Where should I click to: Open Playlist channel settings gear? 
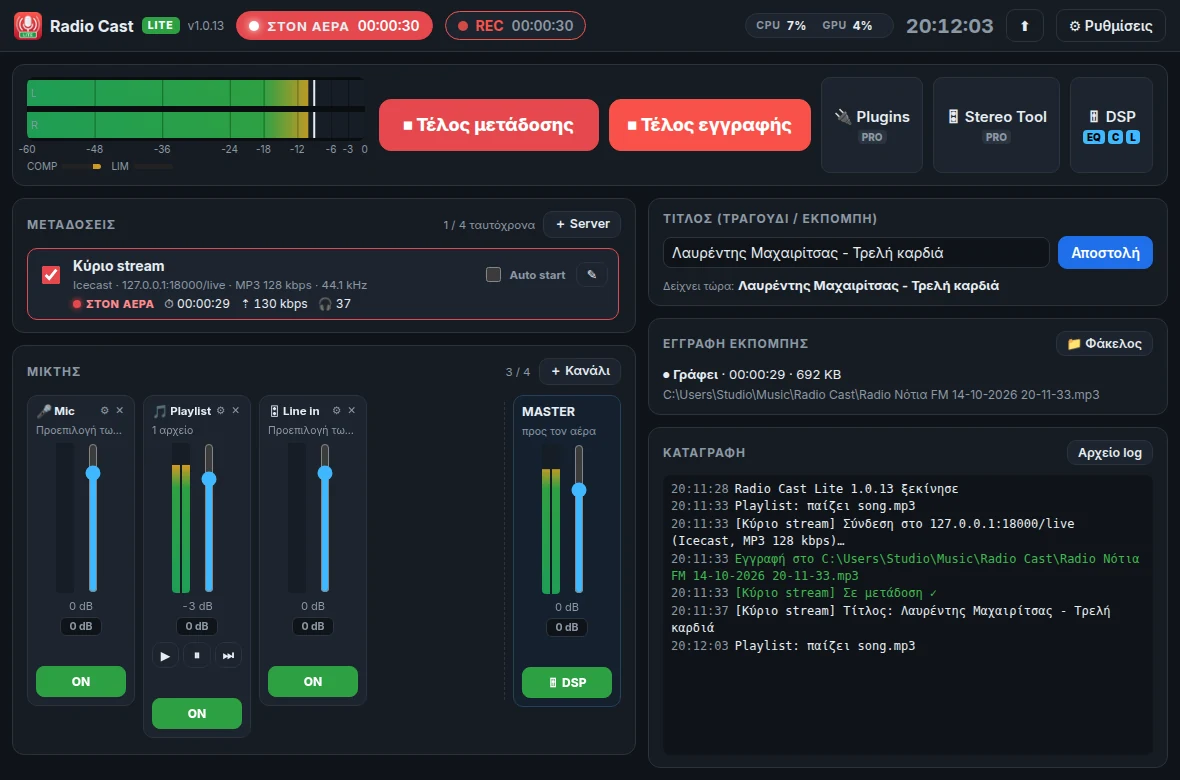[x=220, y=410]
